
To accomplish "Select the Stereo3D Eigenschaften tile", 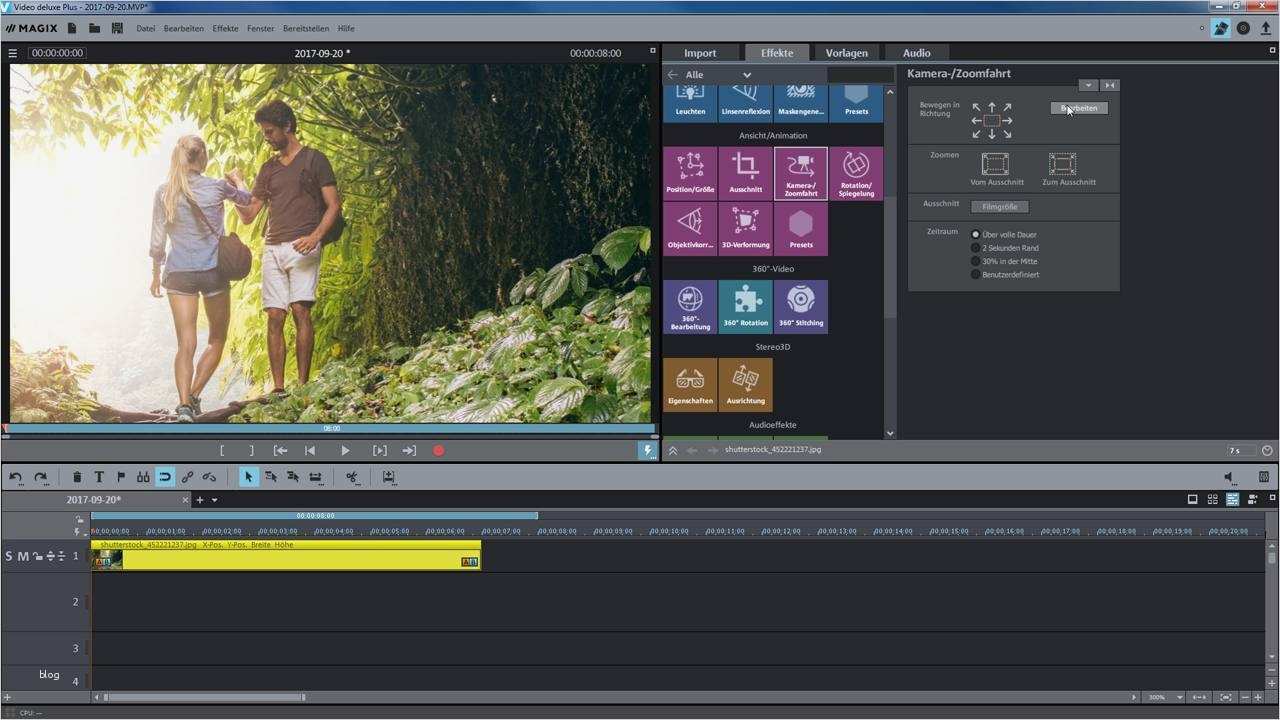I will (690, 384).
